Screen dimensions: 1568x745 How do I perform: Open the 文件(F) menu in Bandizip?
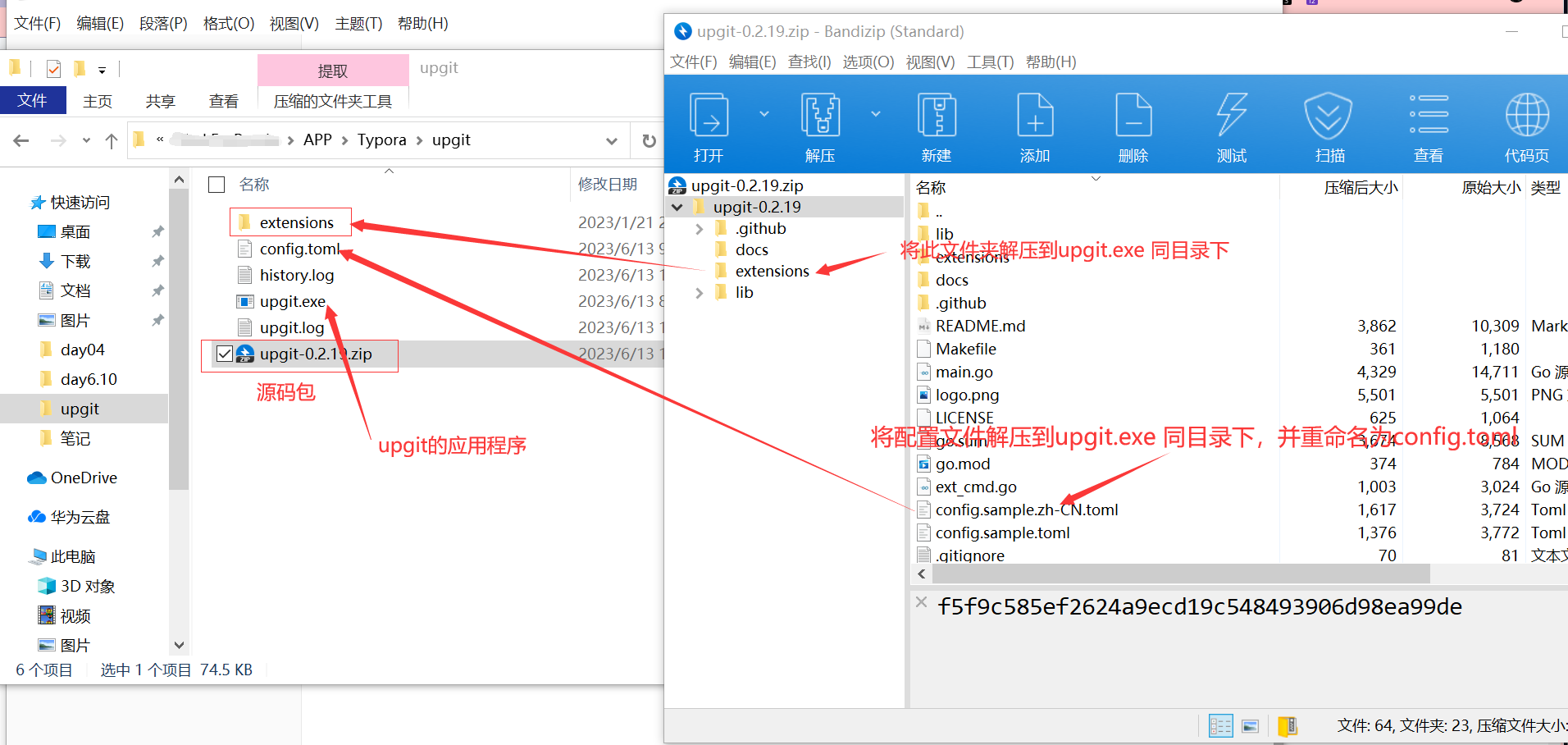694,62
